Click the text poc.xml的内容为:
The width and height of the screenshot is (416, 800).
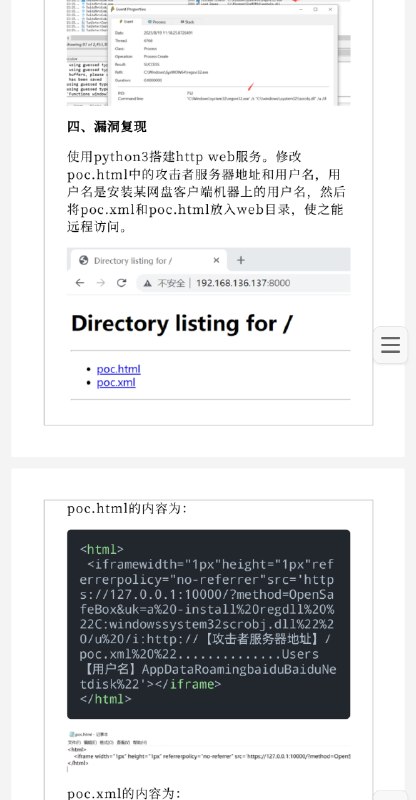pyautogui.click(x=124, y=793)
